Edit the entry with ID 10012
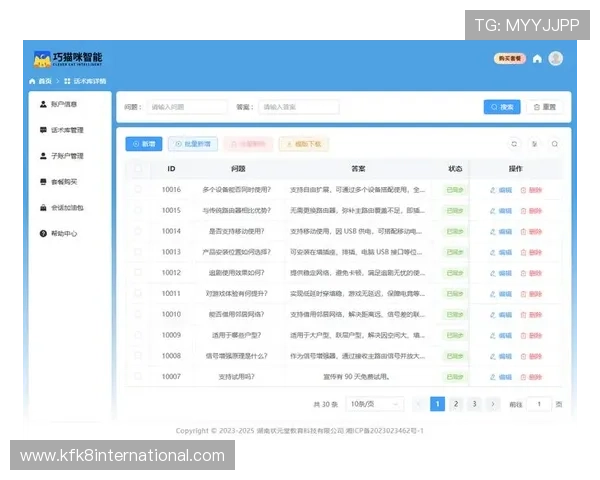600x480 pixels. 501,273
